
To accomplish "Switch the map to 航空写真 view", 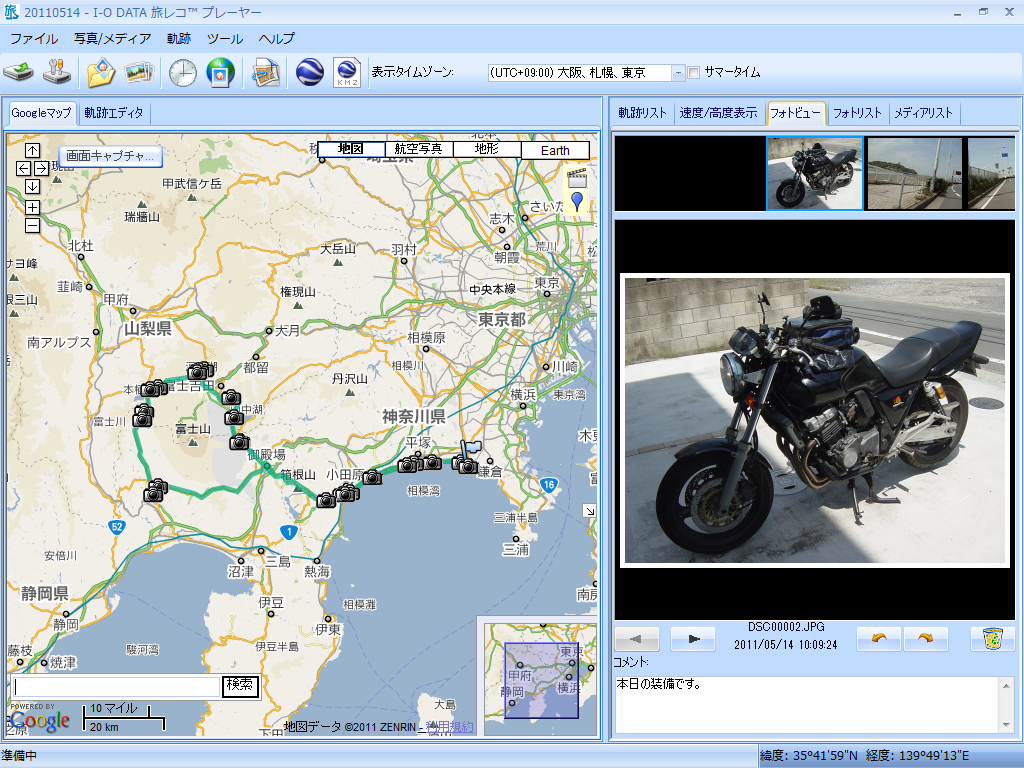I will coord(418,149).
